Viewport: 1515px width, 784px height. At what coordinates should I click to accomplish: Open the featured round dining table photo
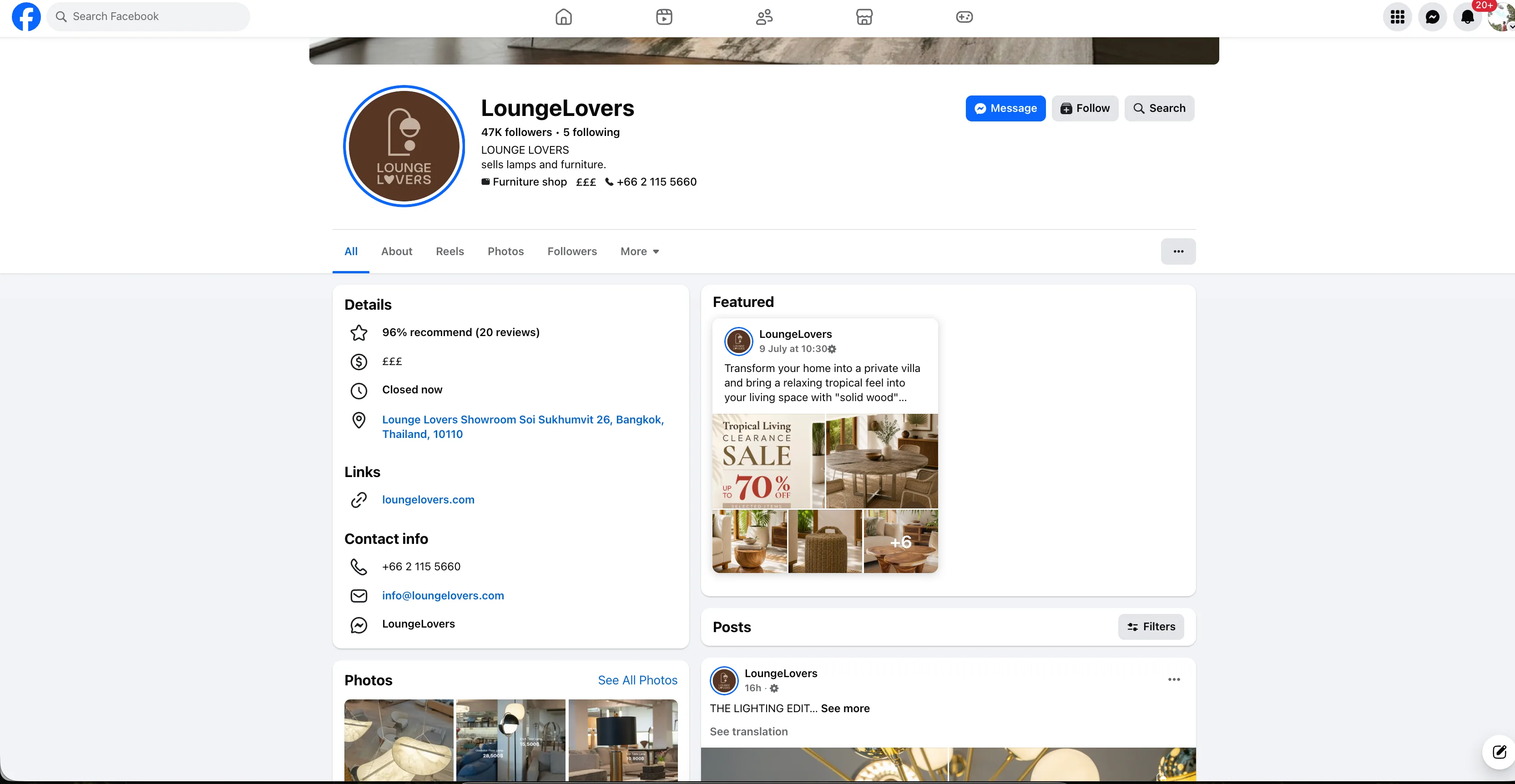click(x=882, y=461)
